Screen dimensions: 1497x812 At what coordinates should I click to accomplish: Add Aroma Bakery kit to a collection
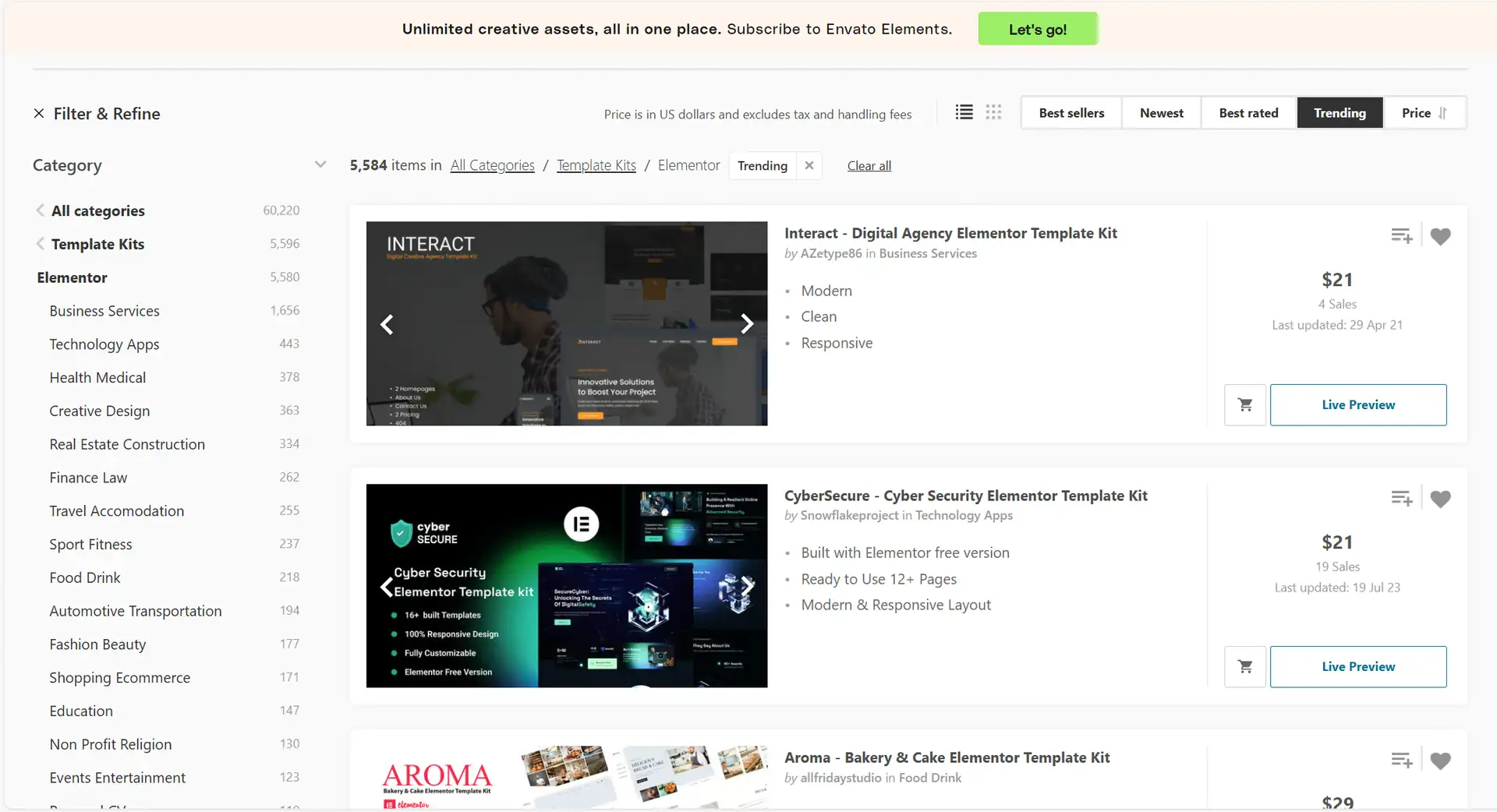[x=1402, y=761]
